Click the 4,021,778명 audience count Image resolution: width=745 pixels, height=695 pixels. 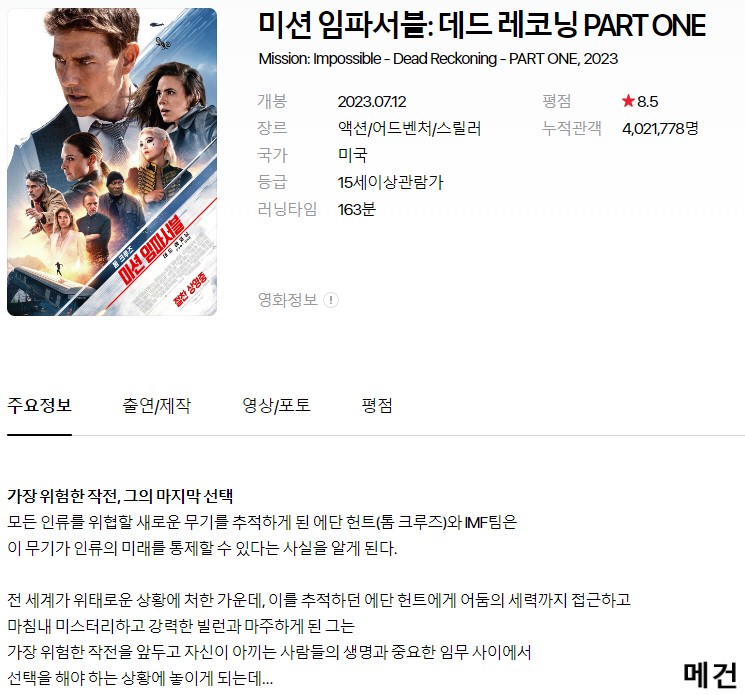point(660,128)
